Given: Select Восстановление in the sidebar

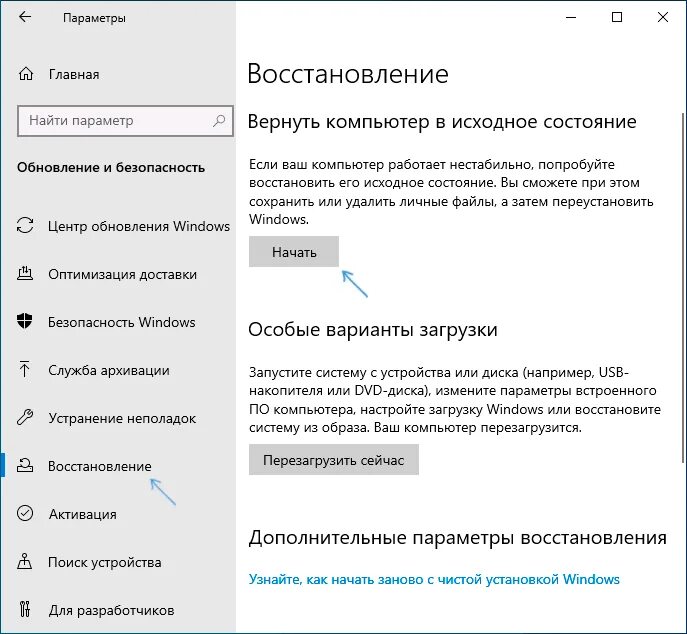Looking at the screenshot, I should 99,466.
